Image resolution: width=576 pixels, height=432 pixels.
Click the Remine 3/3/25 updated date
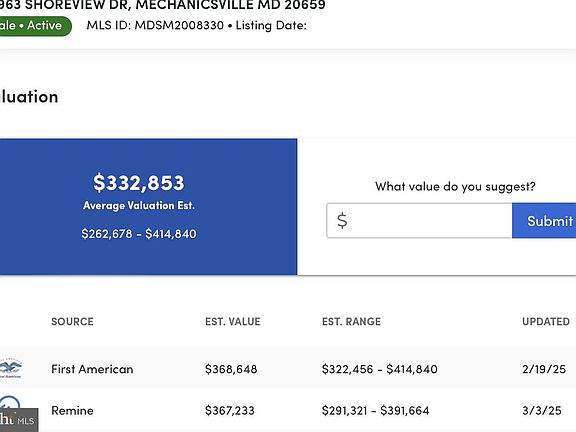click(542, 411)
